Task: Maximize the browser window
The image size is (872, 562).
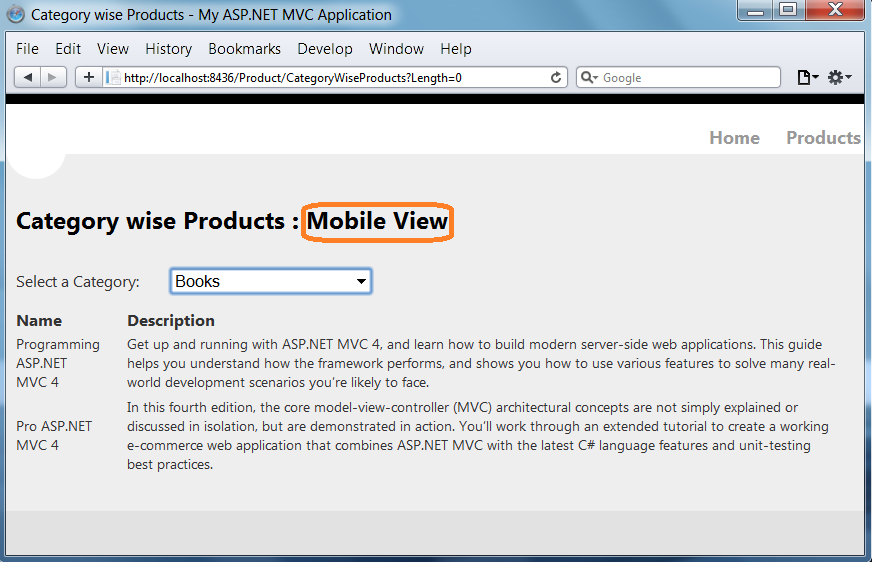Action: coord(788,11)
